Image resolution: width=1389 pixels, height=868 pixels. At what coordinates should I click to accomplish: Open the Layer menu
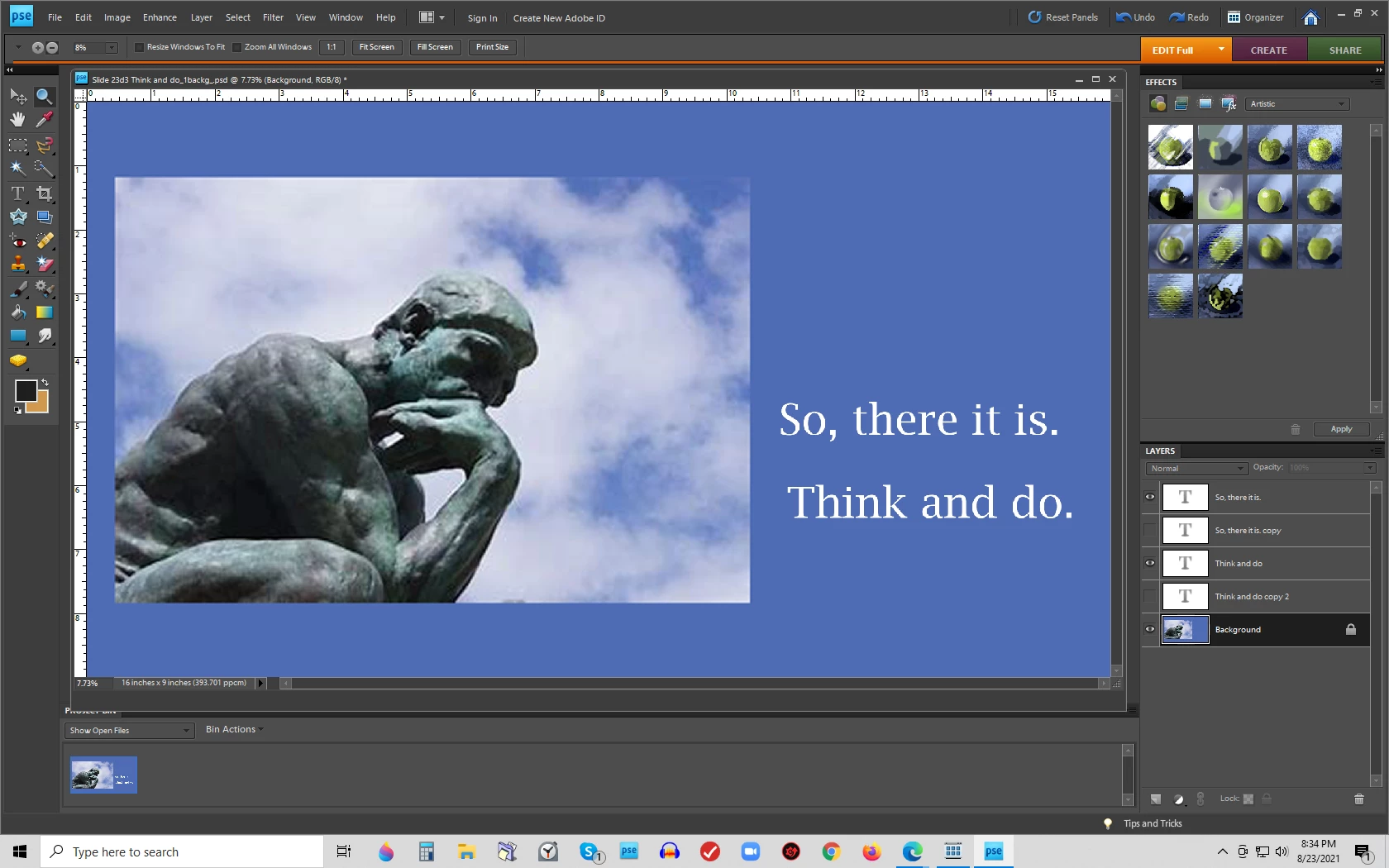(x=201, y=17)
